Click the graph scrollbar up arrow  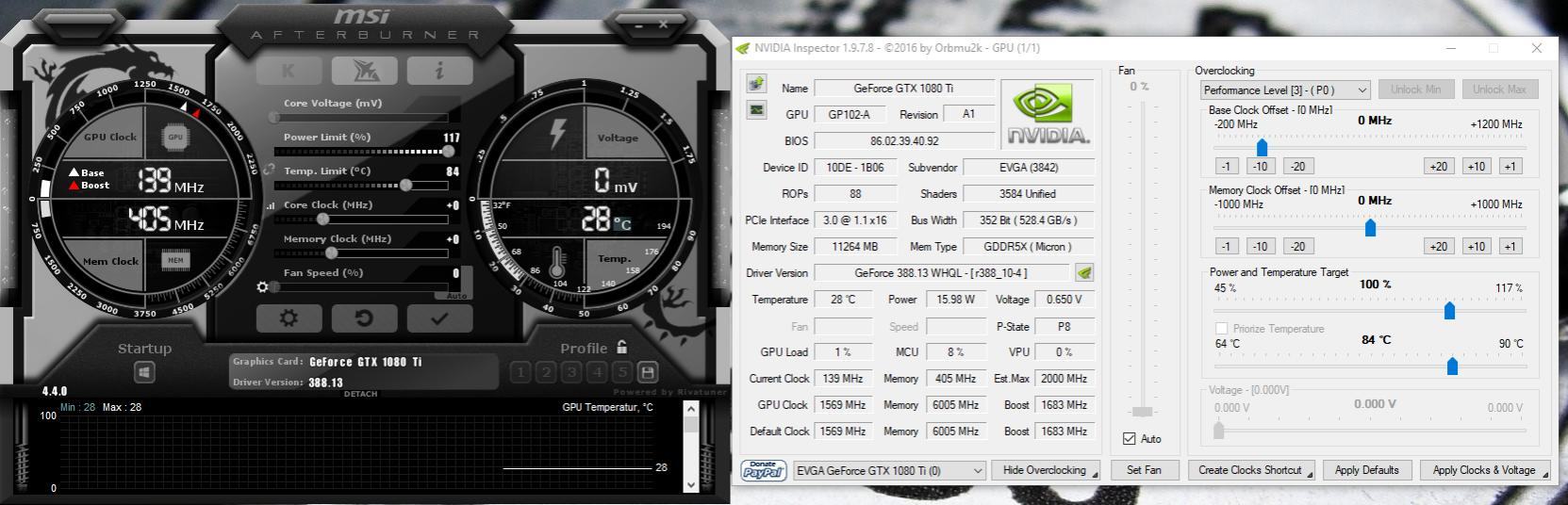coord(690,409)
